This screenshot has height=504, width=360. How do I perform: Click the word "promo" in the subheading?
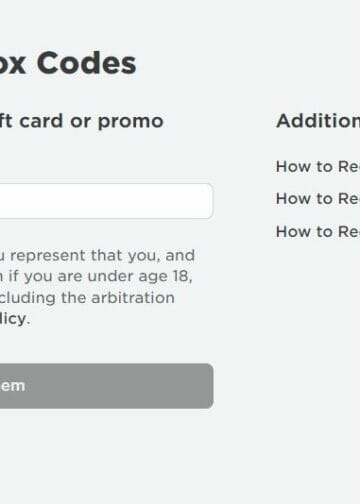(x=131, y=122)
